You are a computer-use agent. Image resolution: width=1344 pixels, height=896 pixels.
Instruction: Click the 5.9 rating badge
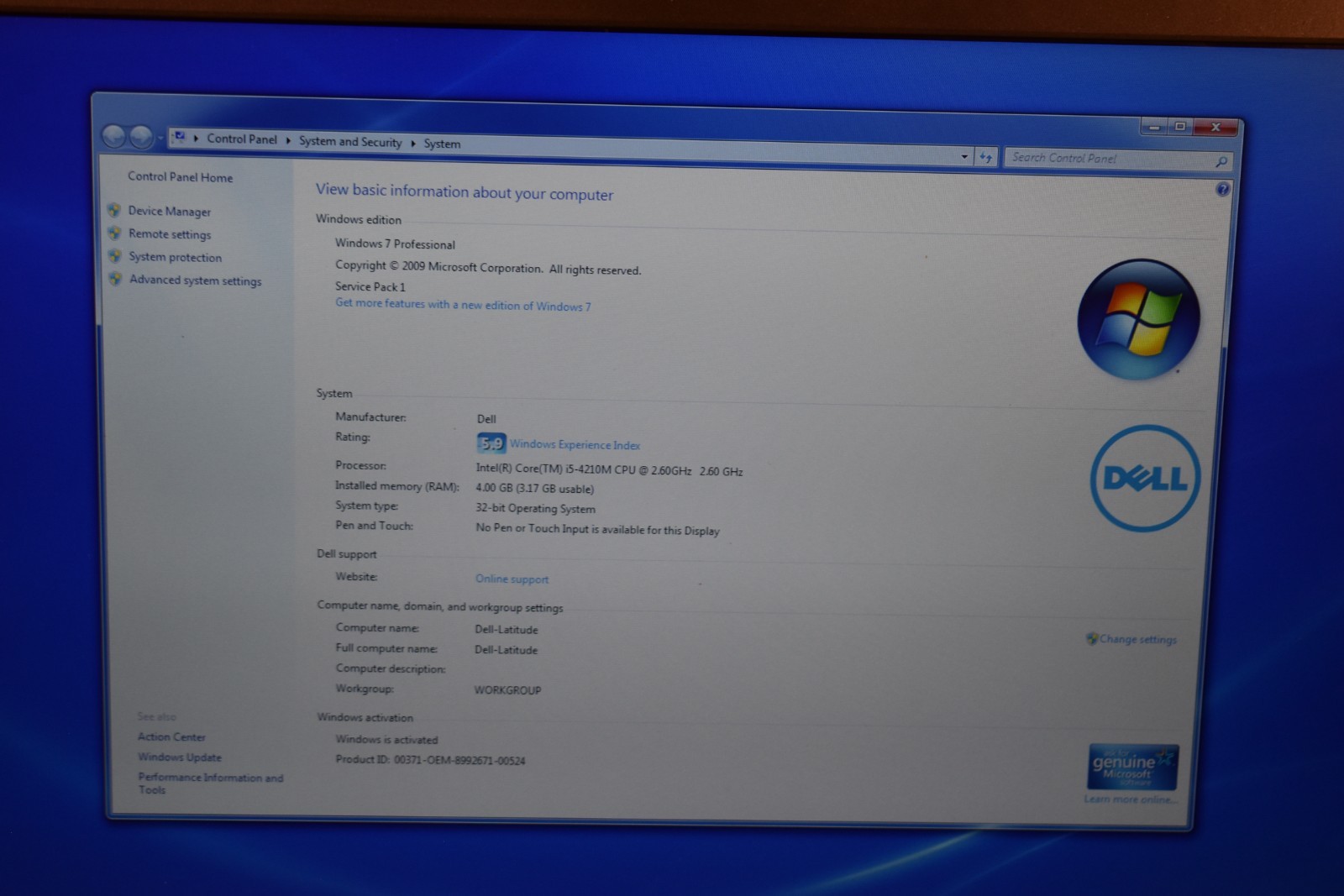(491, 443)
